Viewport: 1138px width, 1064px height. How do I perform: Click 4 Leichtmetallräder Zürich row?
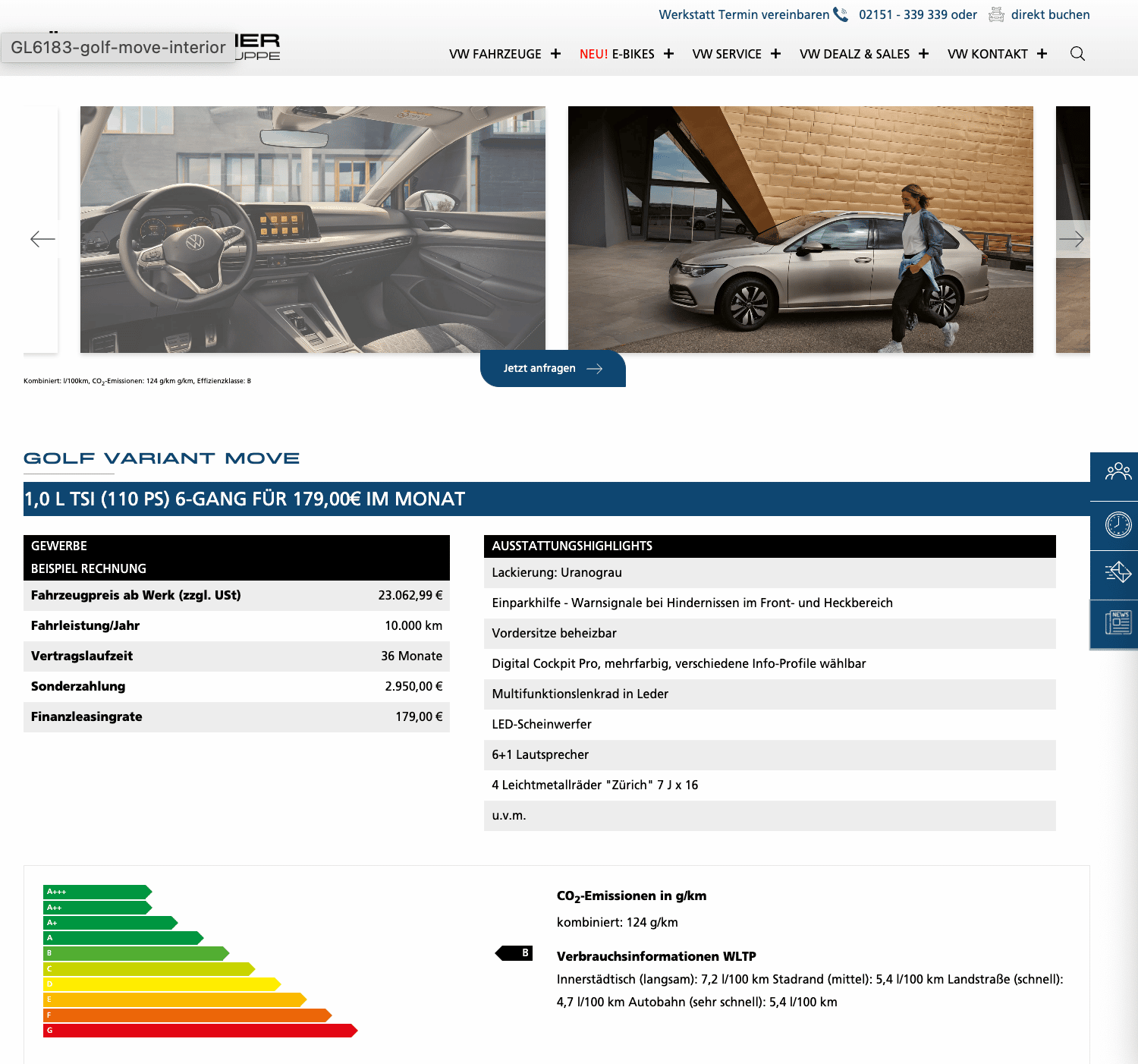point(770,785)
